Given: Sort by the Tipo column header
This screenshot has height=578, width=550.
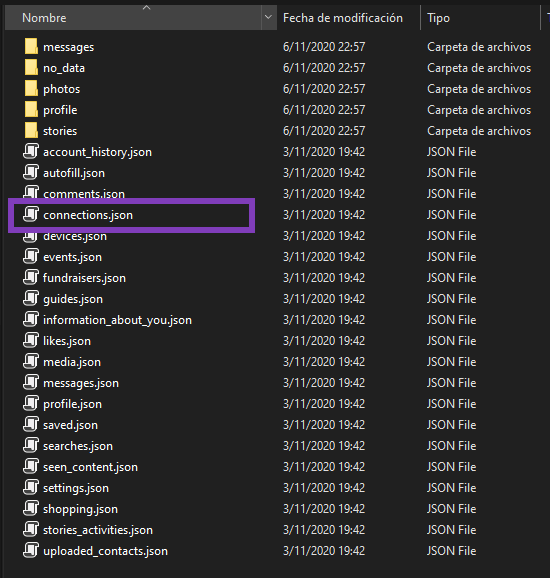Looking at the screenshot, I should pos(480,18).
